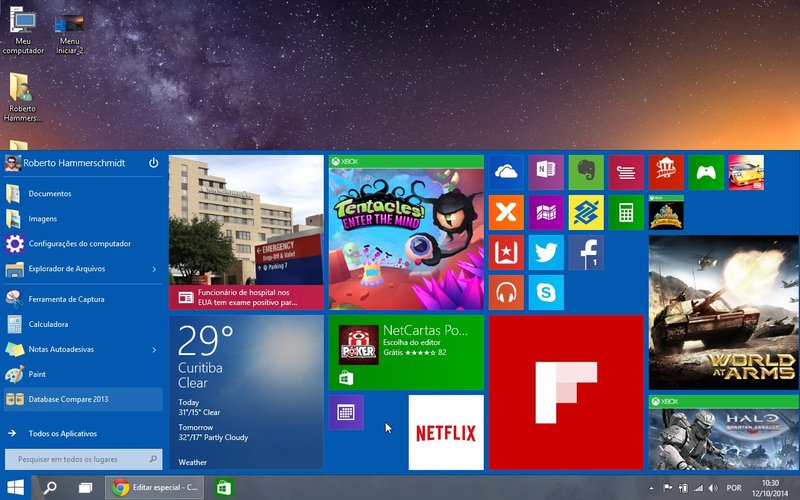800x500 pixels.
Task: Click the volume speaker tray icon
Action: (713, 488)
